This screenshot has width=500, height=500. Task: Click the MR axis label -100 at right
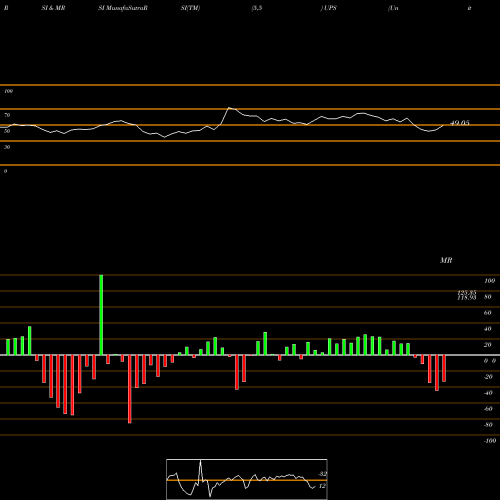point(489,441)
